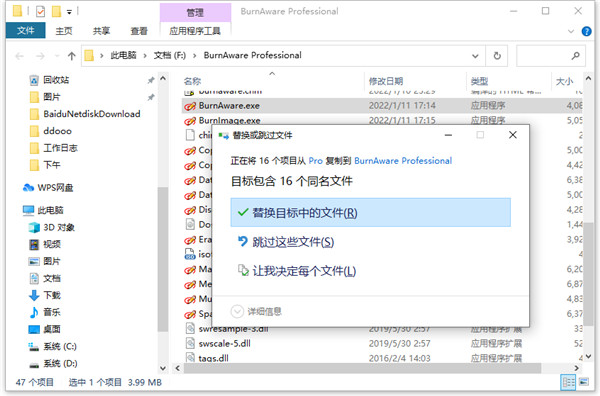Switch to details view layout icon
600x396 pixels.
568,382
